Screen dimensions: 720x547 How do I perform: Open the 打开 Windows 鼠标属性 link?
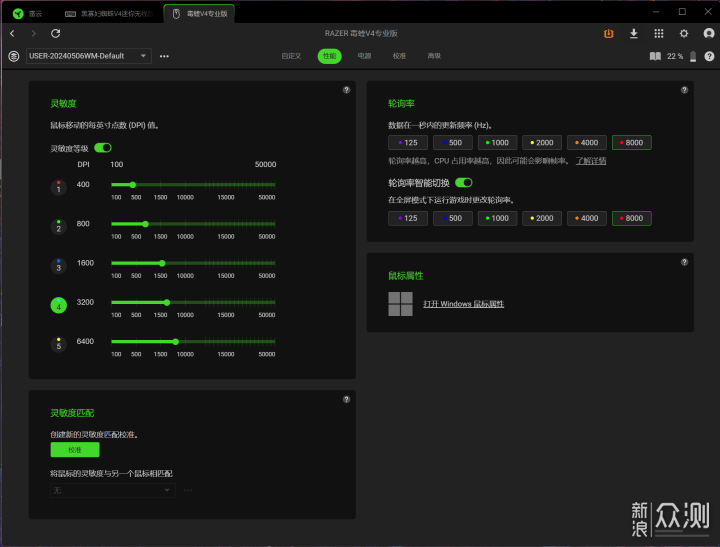coord(463,304)
